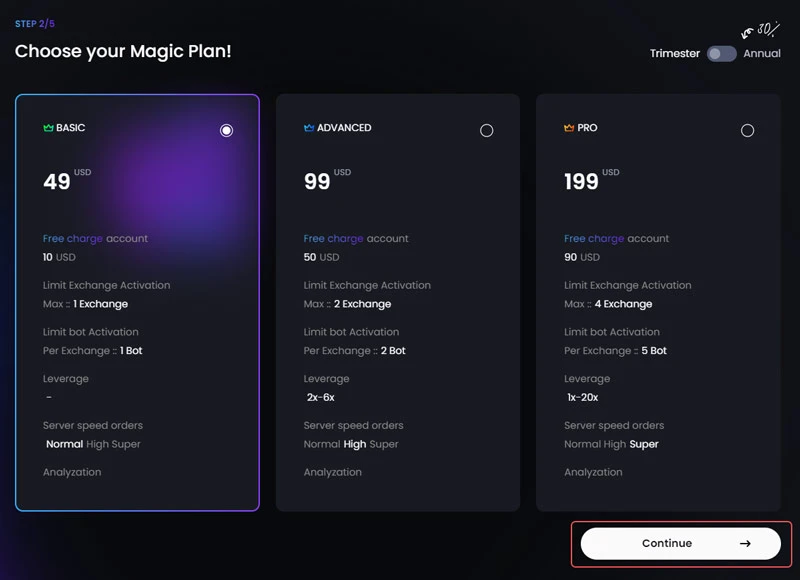Viewport: 800px width, 580px height.
Task: Click the green crown icon beside BASIC
Action: tap(48, 128)
